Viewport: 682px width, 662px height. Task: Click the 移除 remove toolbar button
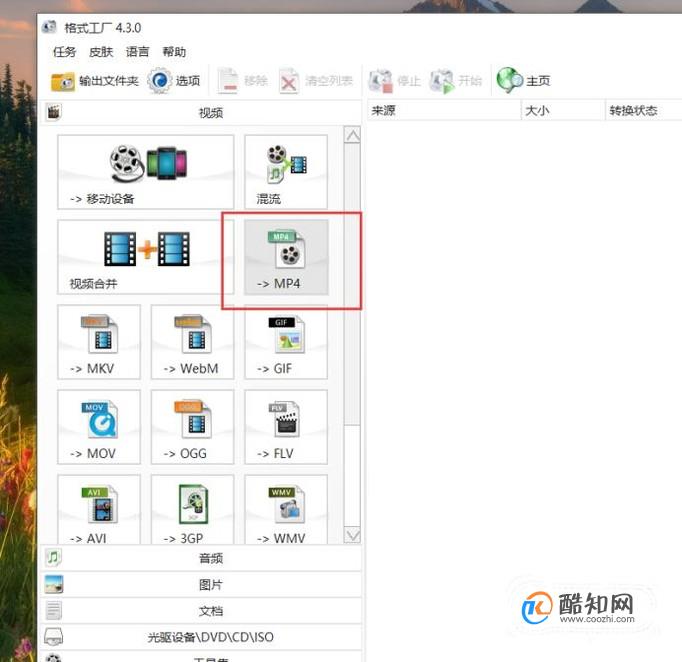(242, 81)
